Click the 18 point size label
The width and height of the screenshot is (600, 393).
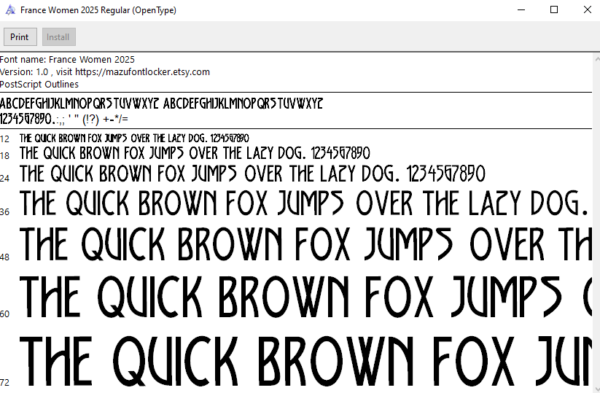5,156
